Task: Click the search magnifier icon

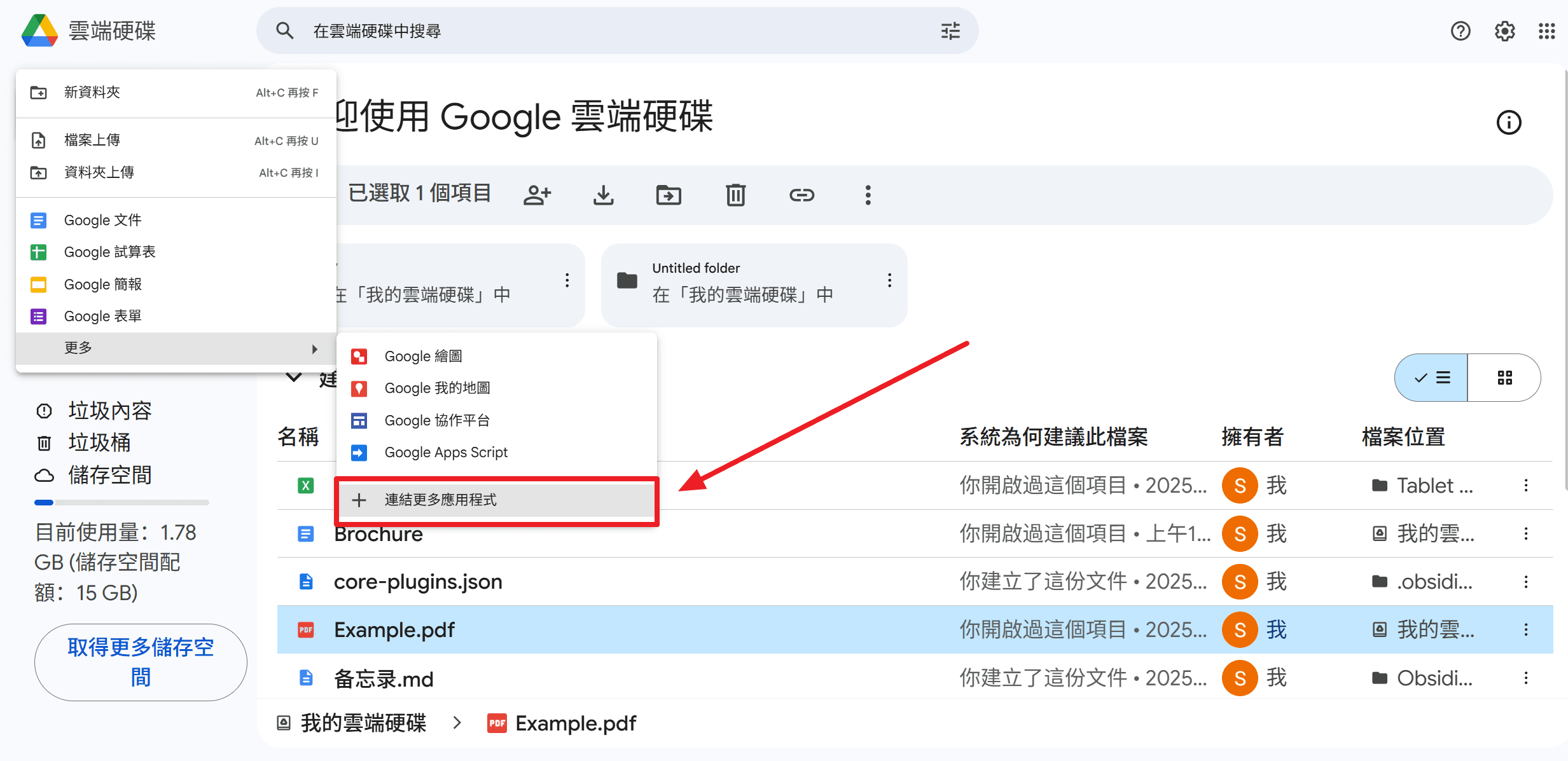Action: coord(284,31)
